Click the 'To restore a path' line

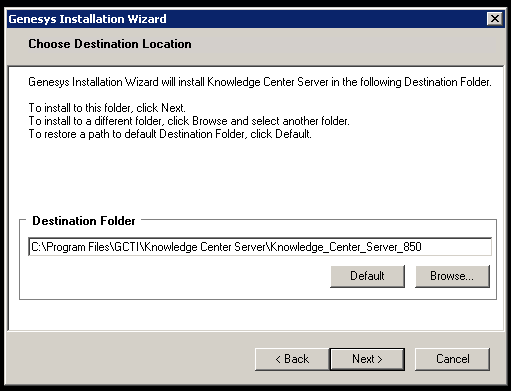[x=170, y=134]
